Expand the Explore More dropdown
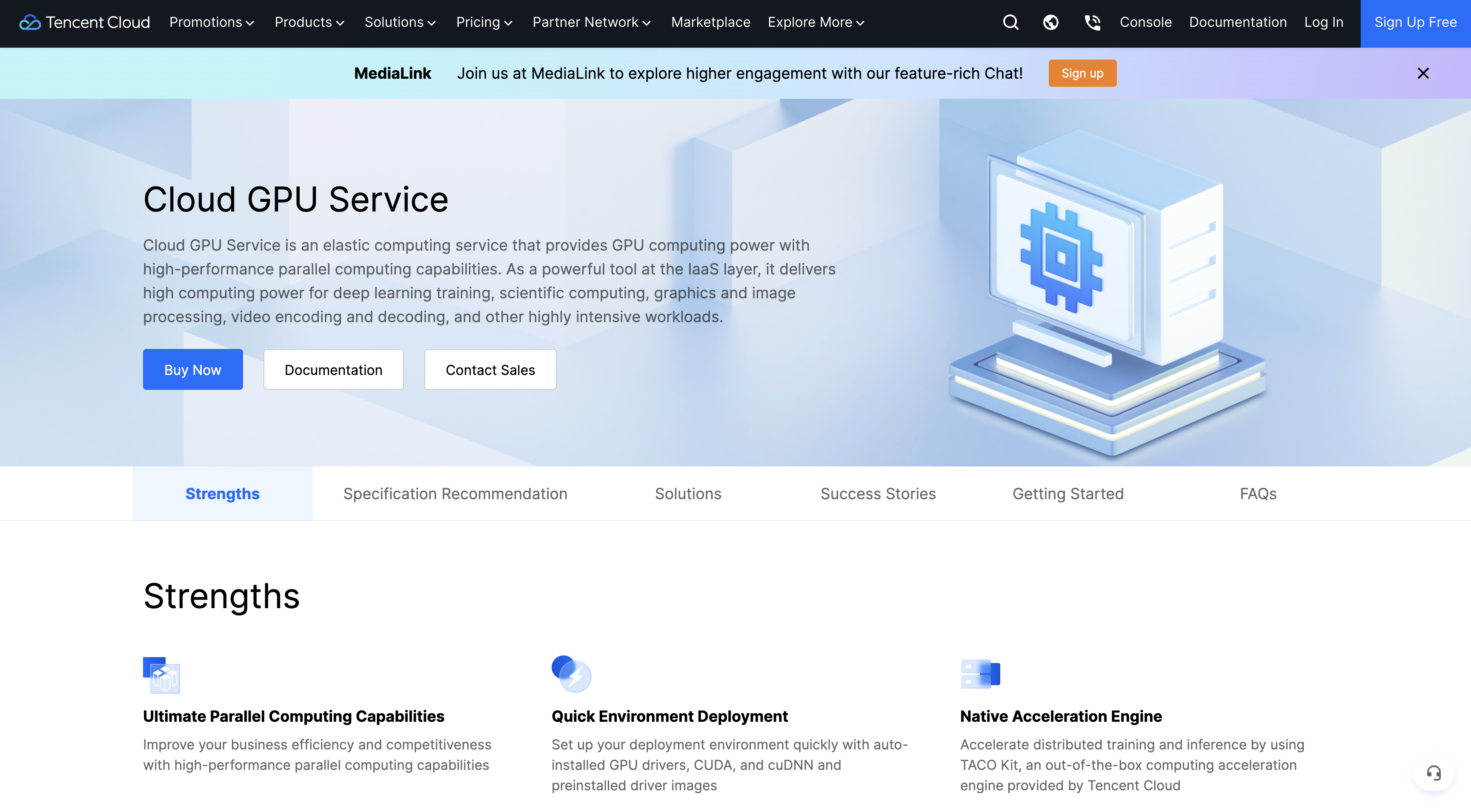The image size is (1471, 812). 816,22
